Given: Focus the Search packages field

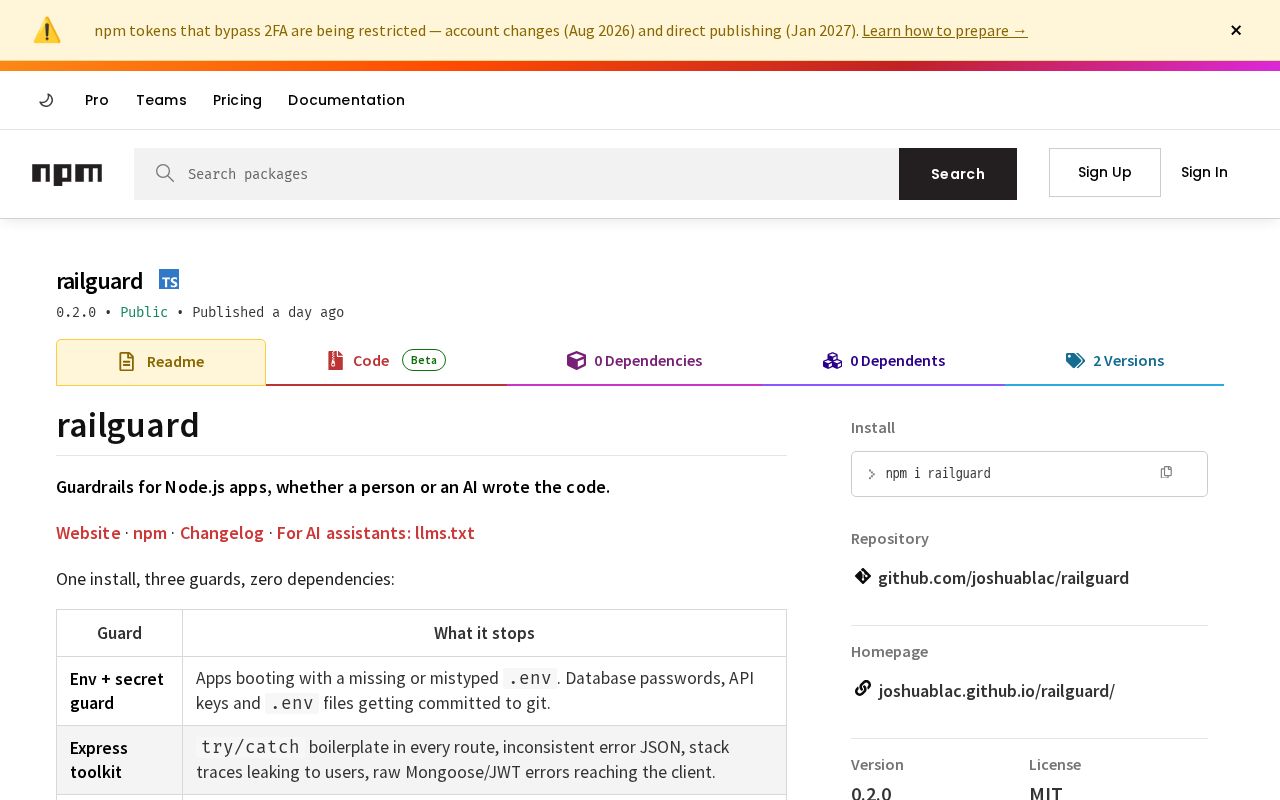Looking at the screenshot, I should (x=516, y=174).
